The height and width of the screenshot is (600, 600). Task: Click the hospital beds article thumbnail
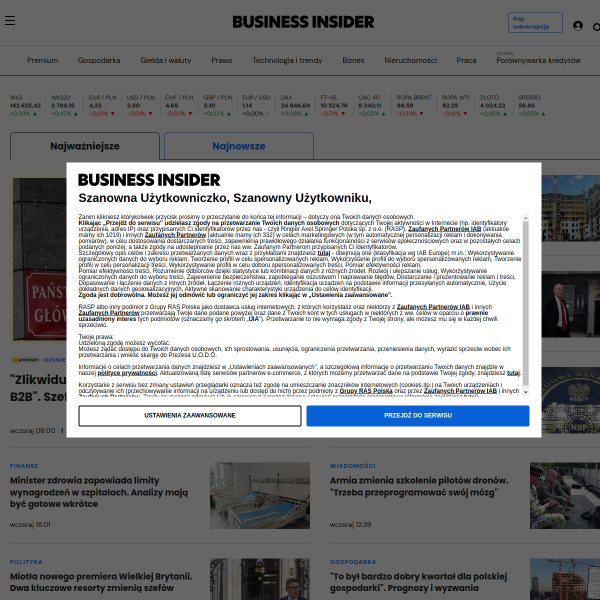(260, 496)
